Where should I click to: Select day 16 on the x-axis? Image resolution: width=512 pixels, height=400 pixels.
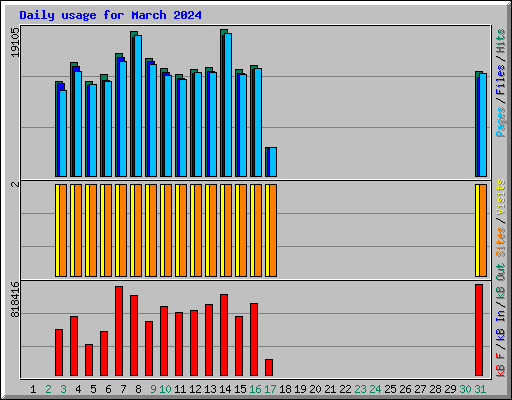click(x=255, y=389)
